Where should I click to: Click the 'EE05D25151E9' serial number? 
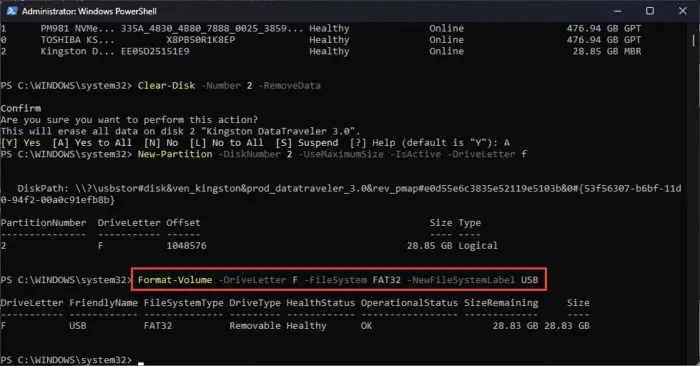coord(155,51)
